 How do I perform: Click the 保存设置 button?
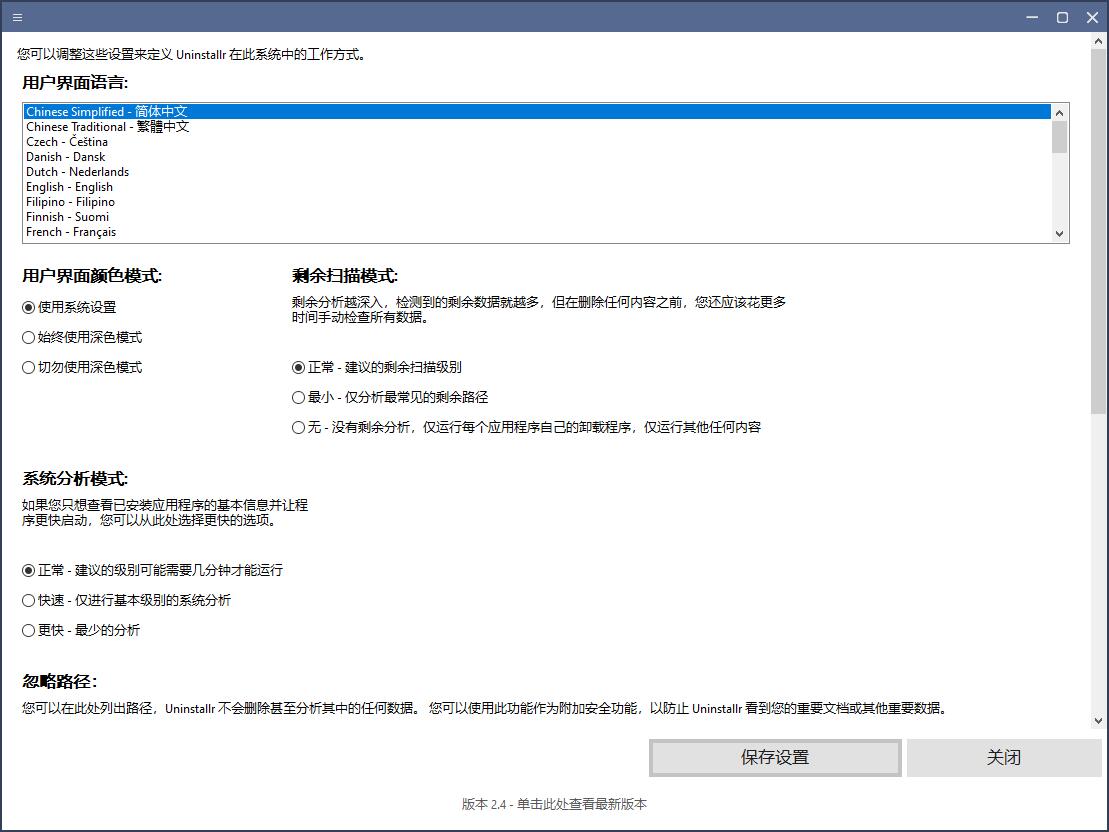[x=775, y=758]
